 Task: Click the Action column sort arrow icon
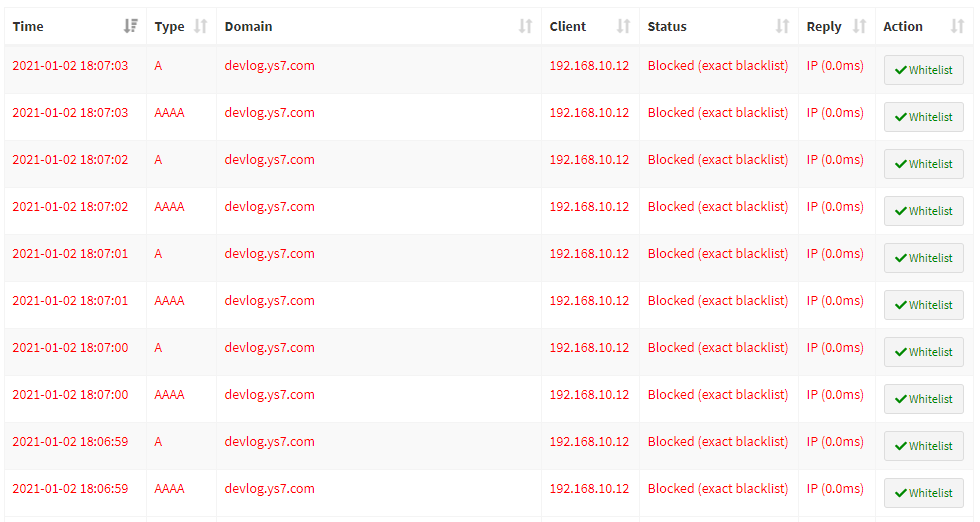click(x=956, y=27)
